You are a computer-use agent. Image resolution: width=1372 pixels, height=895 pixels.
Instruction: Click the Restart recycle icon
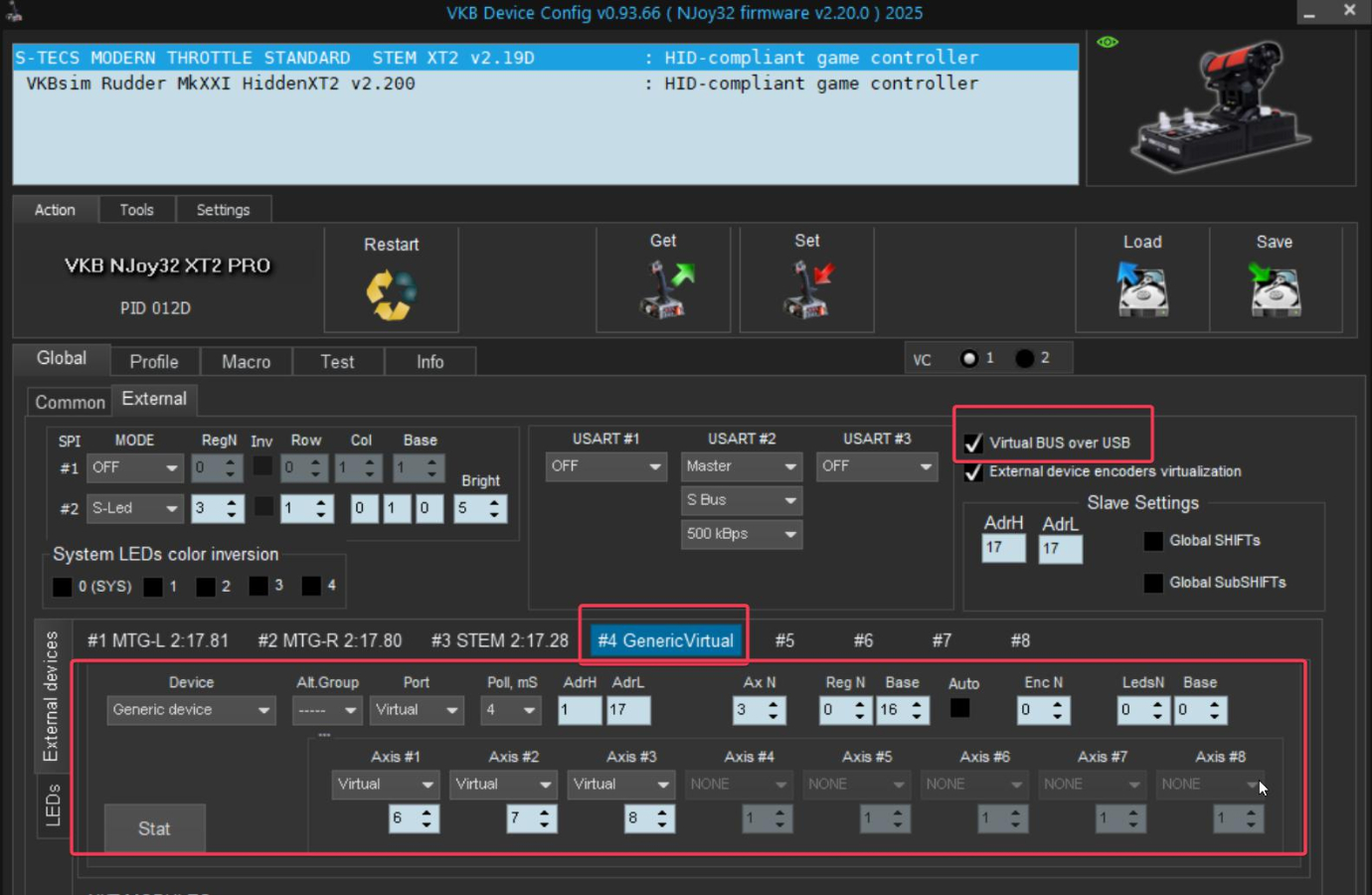click(391, 294)
